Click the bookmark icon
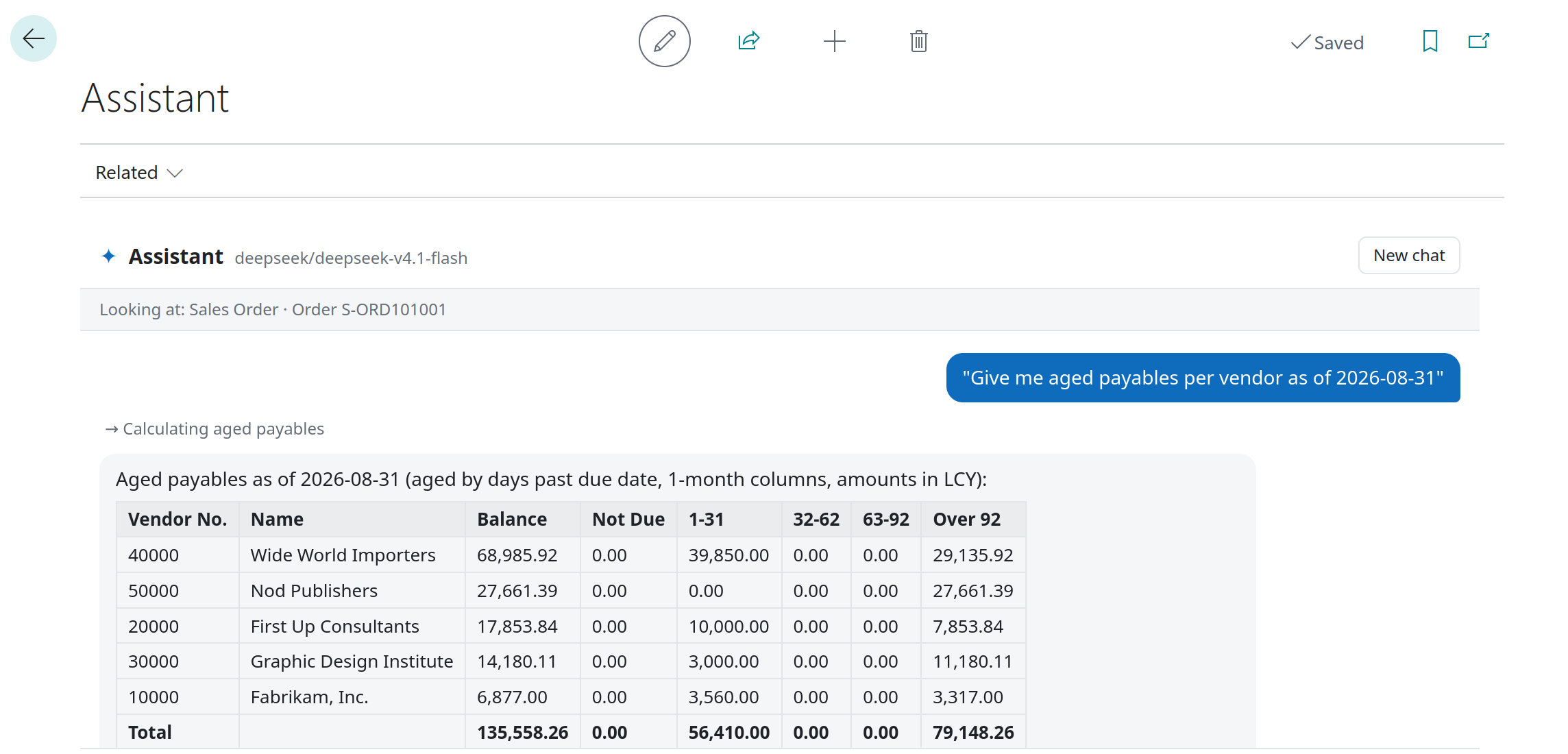Image resolution: width=1568 pixels, height=754 pixels. (x=1430, y=41)
